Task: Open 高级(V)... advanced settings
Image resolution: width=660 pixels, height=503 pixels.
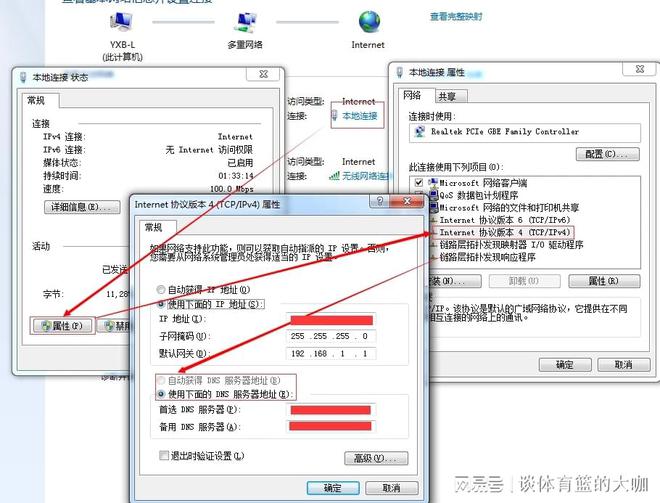Action: [375, 458]
